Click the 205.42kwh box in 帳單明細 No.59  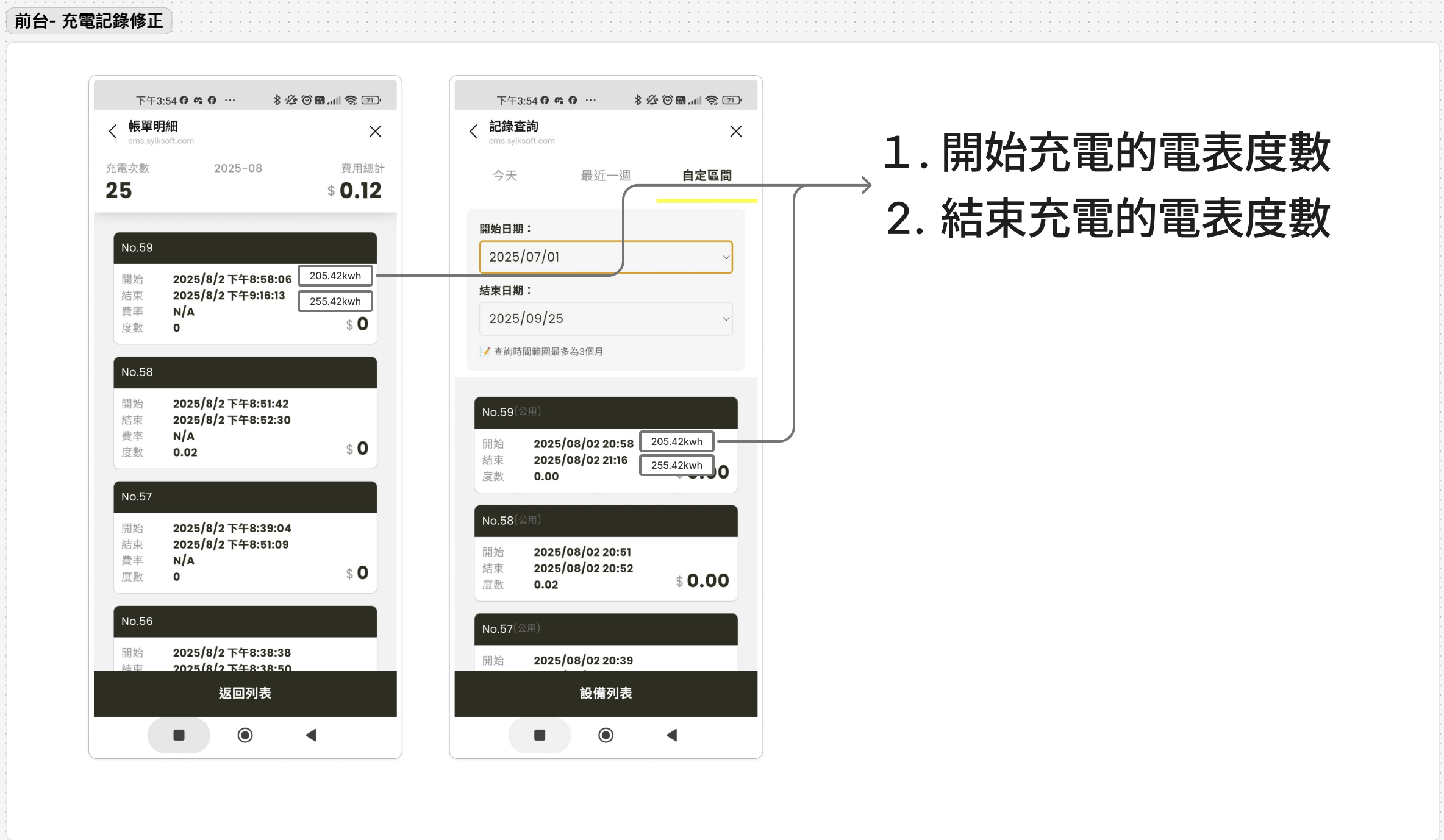335,276
